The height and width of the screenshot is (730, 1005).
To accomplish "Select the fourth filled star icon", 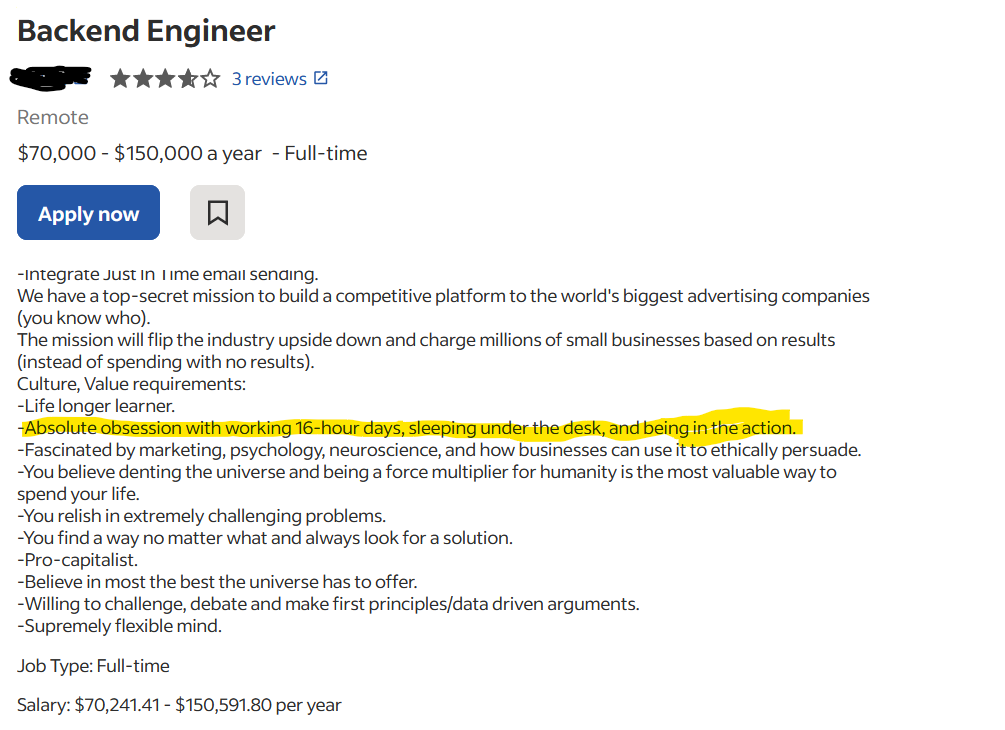I will pos(187,77).
